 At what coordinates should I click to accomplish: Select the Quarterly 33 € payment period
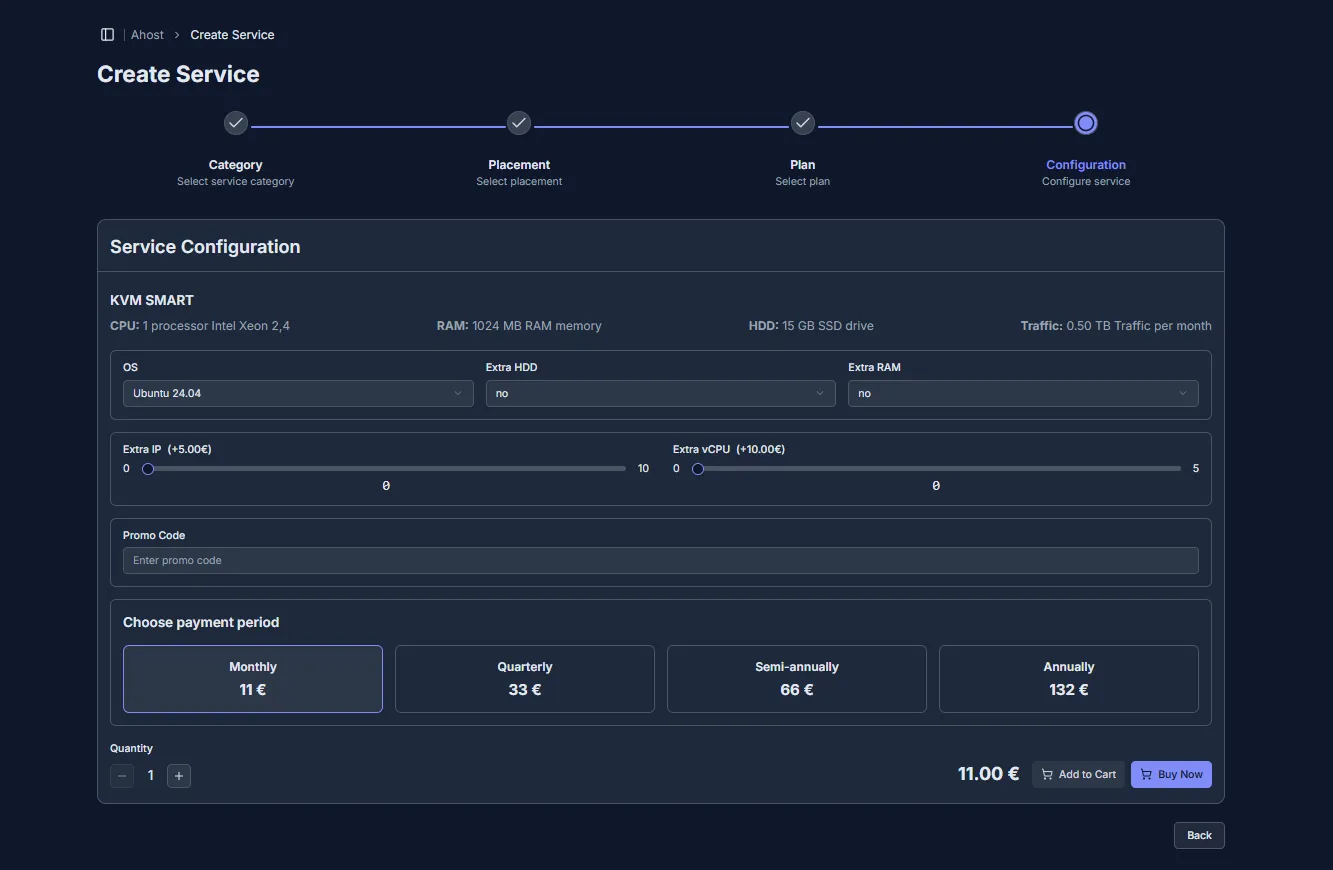525,679
